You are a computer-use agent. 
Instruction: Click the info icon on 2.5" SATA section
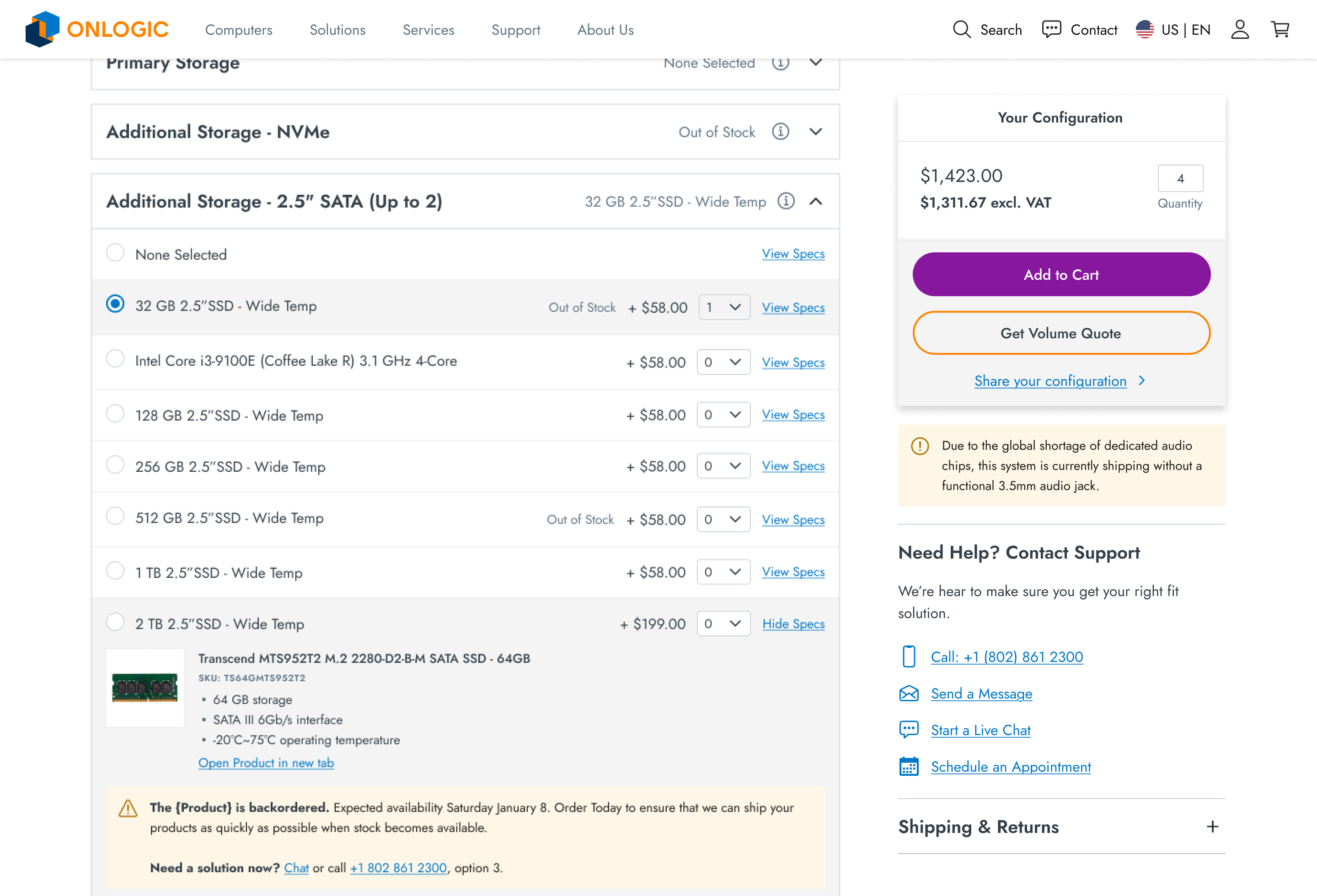[x=786, y=201]
